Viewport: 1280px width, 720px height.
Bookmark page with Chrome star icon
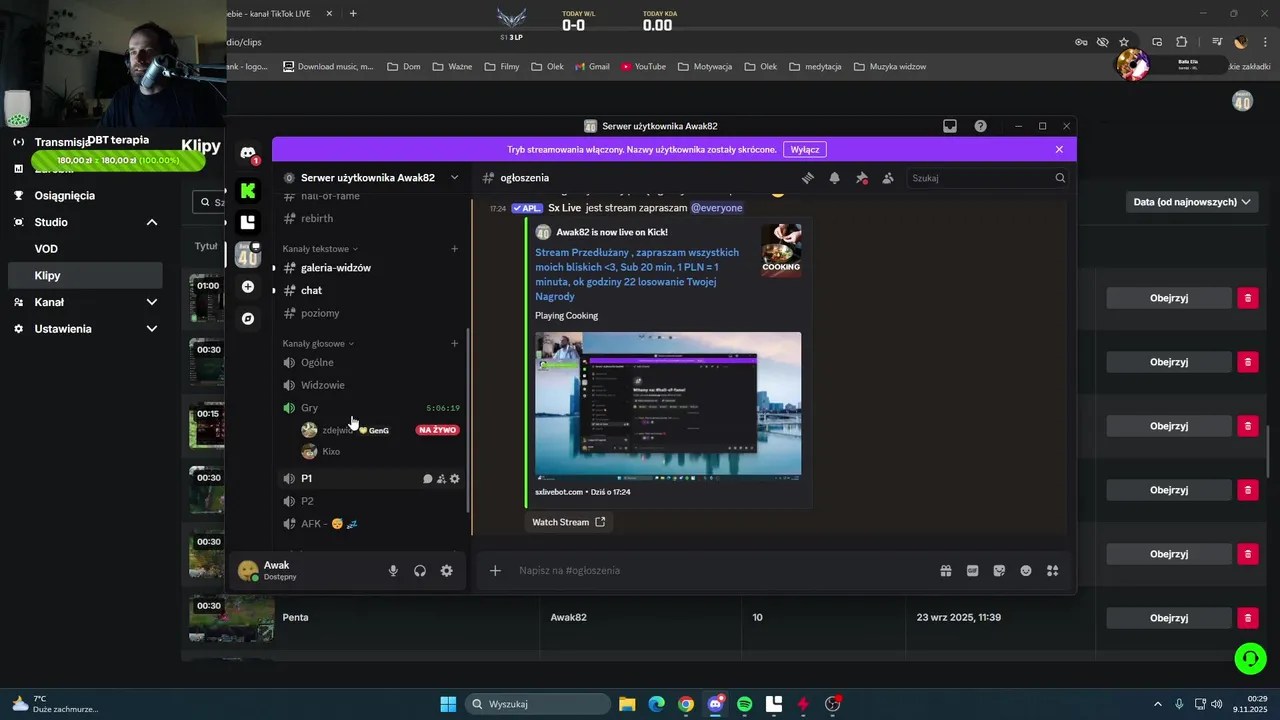1124,42
